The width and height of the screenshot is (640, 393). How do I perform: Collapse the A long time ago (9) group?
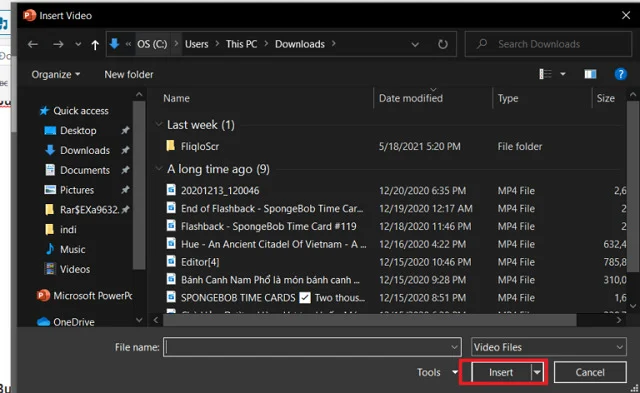(x=159, y=169)
